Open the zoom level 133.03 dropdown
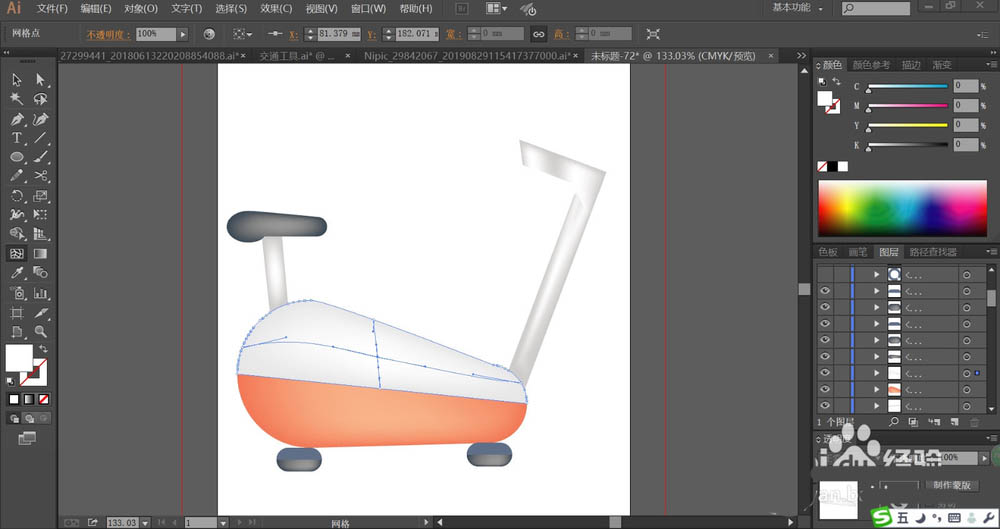The height and width of the screenshot is (529, 1000). 145,523
